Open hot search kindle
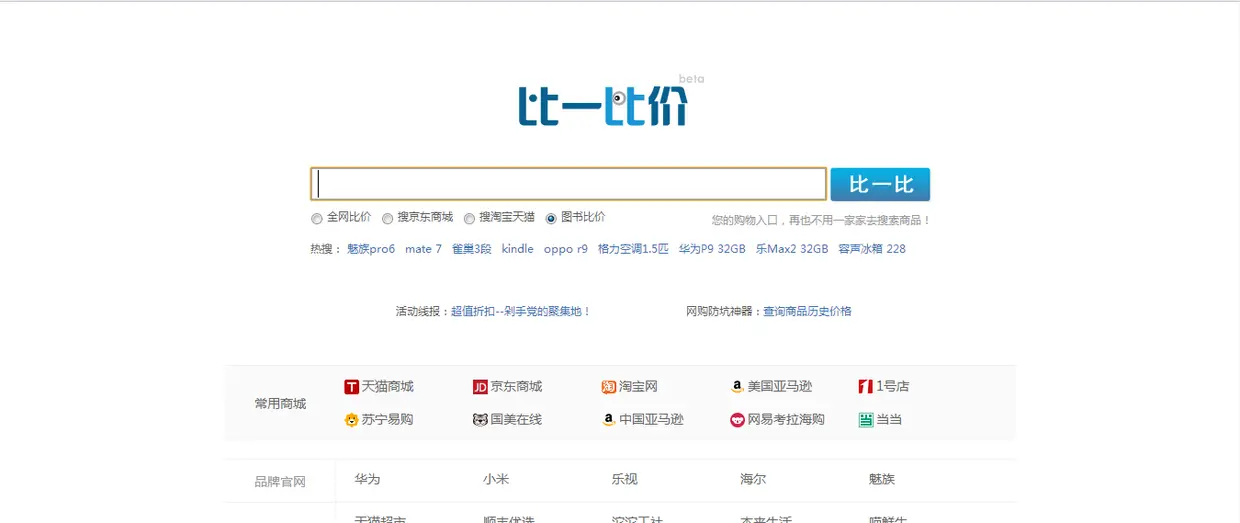 tap(518, 249)
